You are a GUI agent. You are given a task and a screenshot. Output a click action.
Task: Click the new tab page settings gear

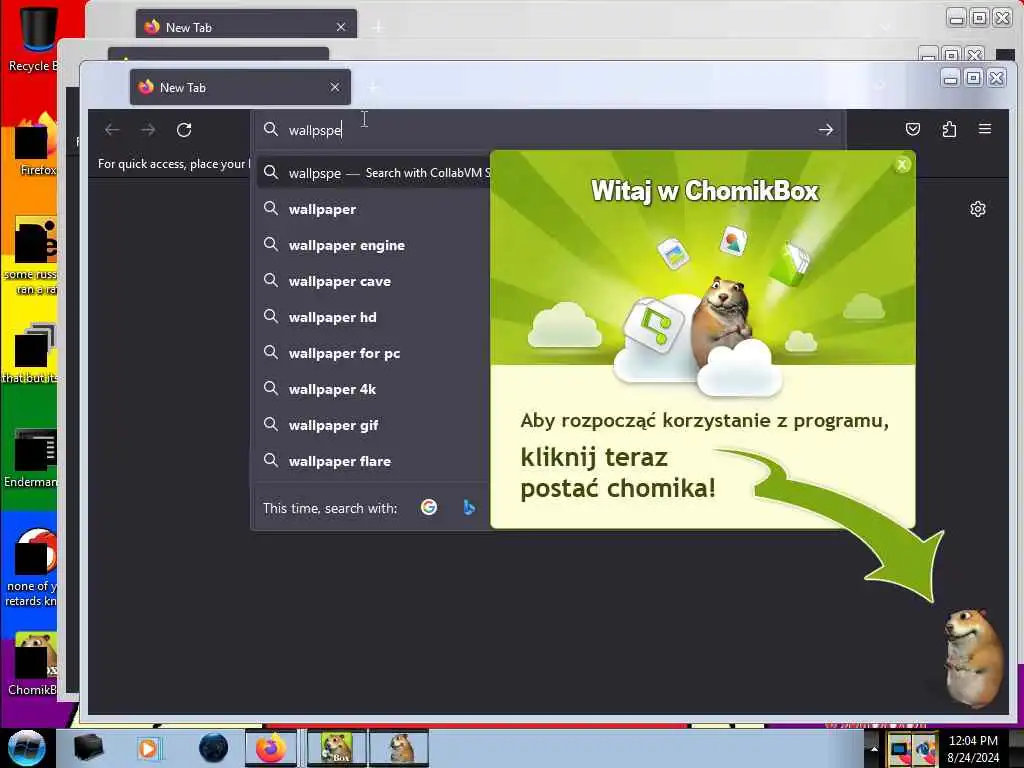(x=978, y=209)
